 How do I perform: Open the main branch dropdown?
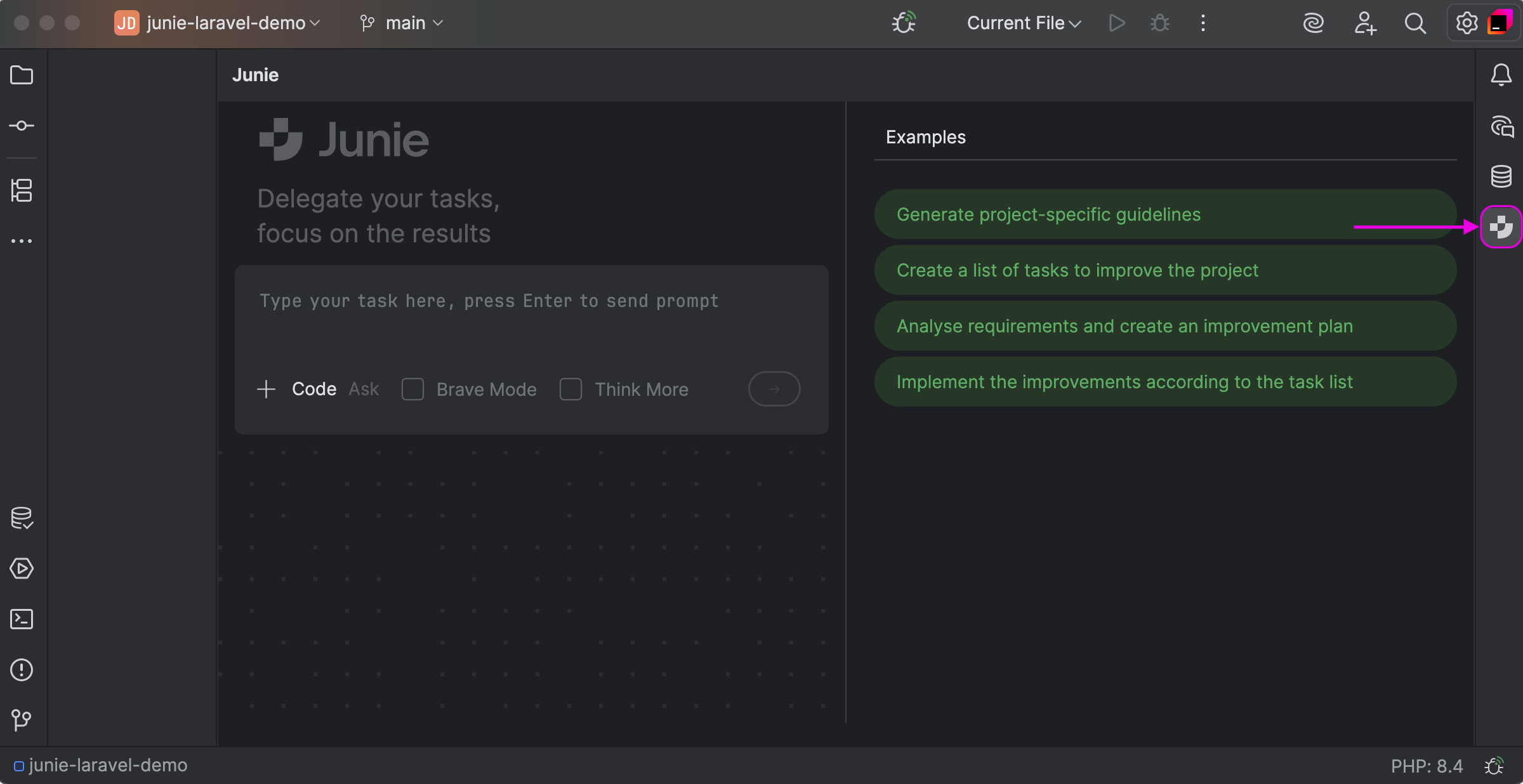tap(401, 23)
